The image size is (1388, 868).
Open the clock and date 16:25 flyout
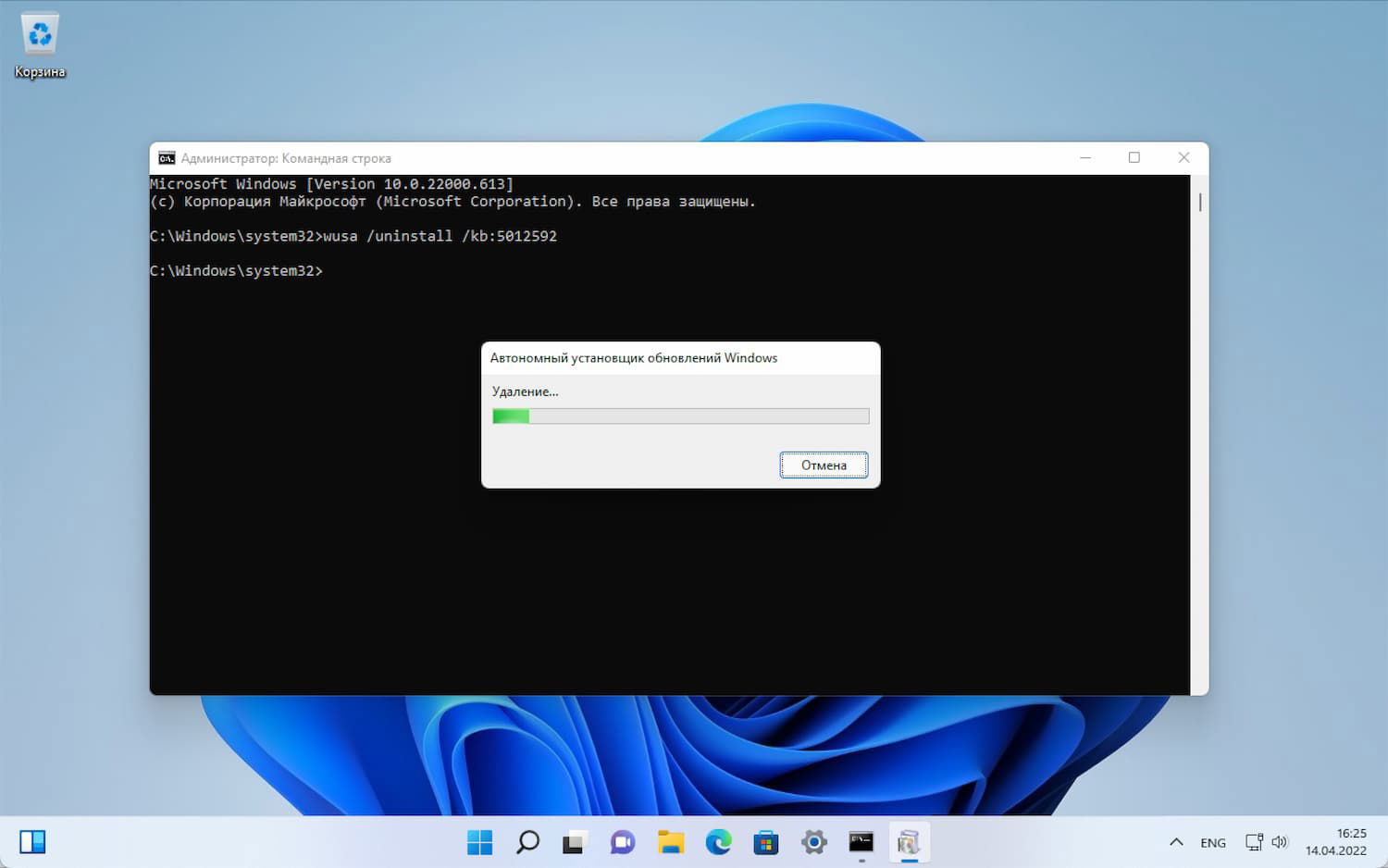(1336, 842)
